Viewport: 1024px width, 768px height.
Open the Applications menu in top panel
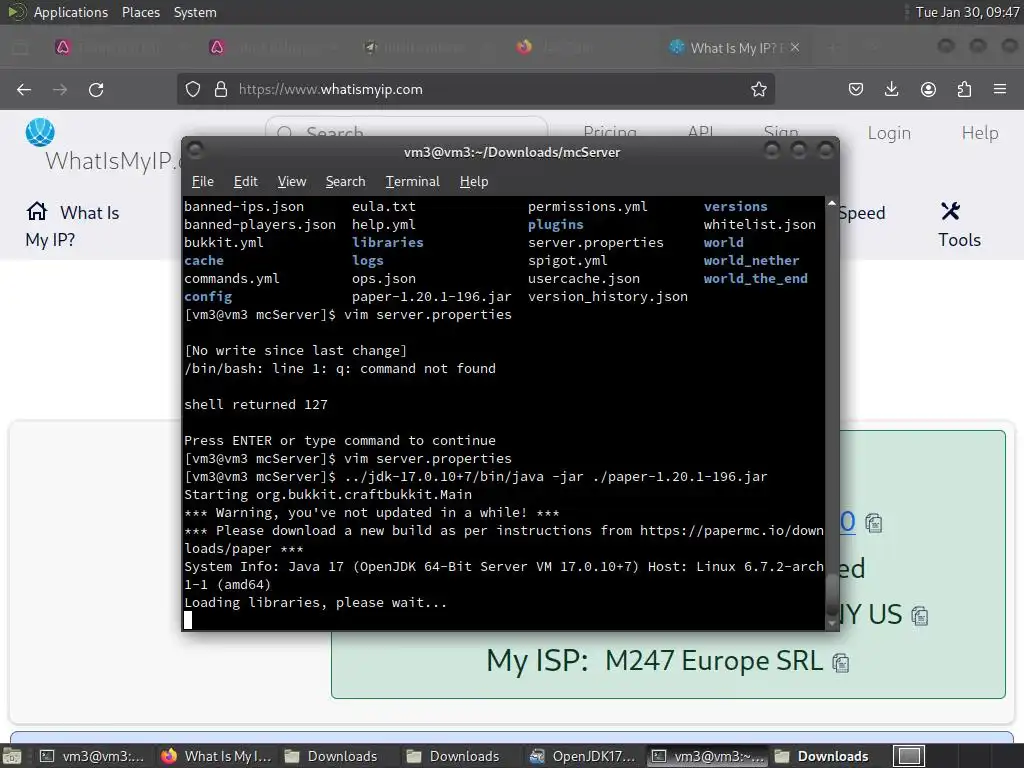click(71, 12)
